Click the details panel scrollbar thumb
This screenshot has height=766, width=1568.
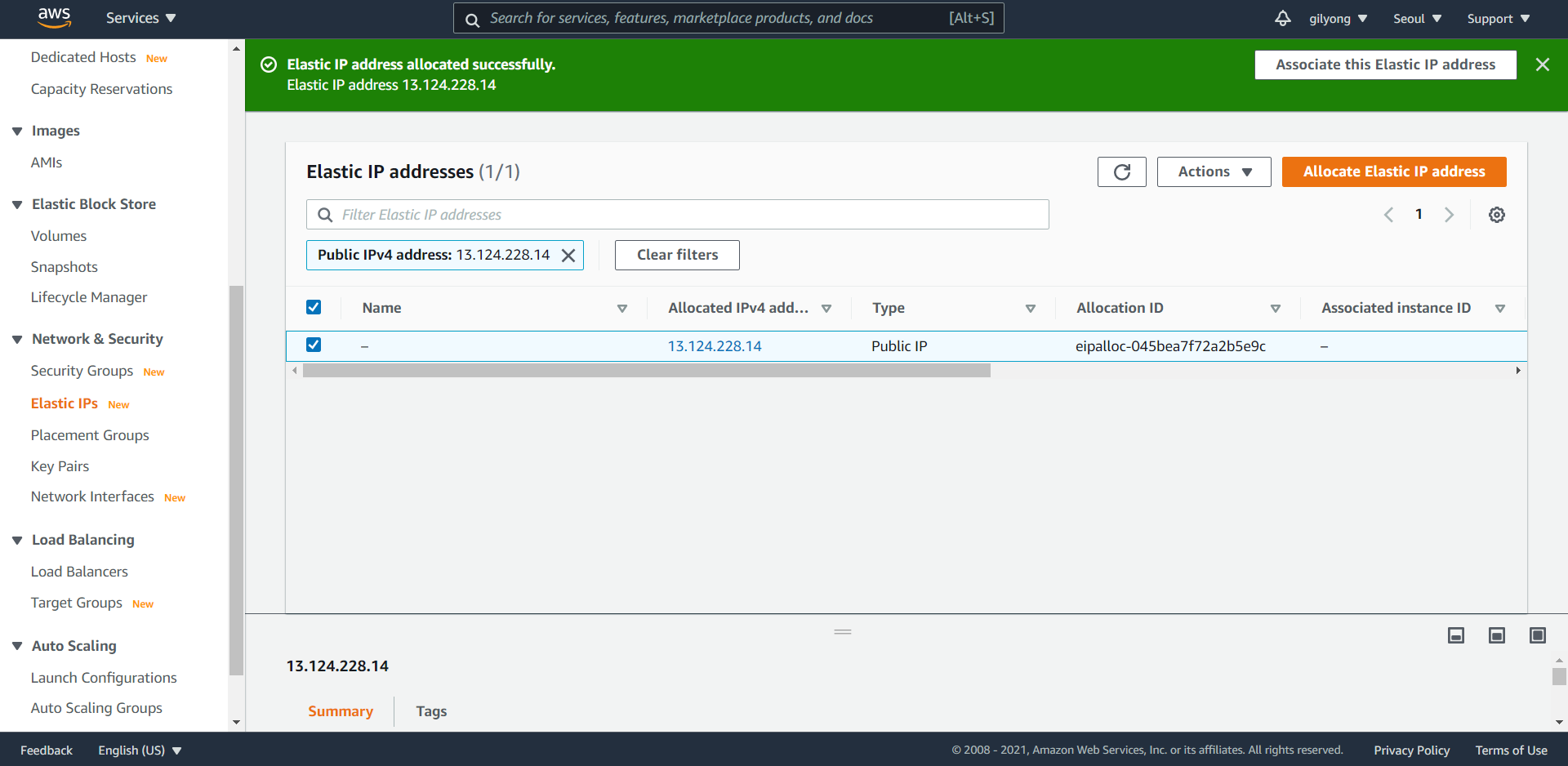point(1559,676)
